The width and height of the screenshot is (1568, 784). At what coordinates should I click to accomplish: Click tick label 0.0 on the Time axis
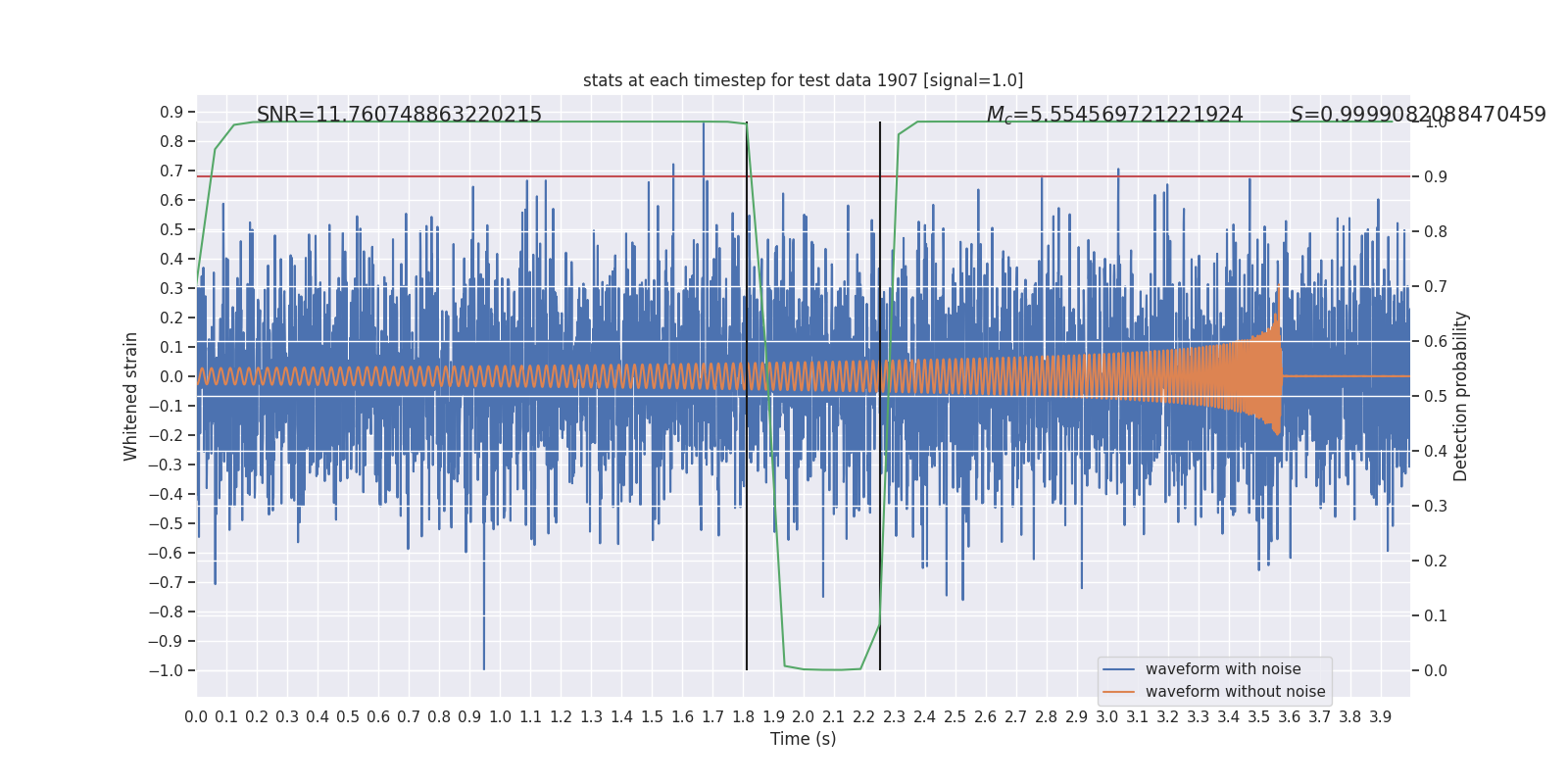click(x=196, y=717)
